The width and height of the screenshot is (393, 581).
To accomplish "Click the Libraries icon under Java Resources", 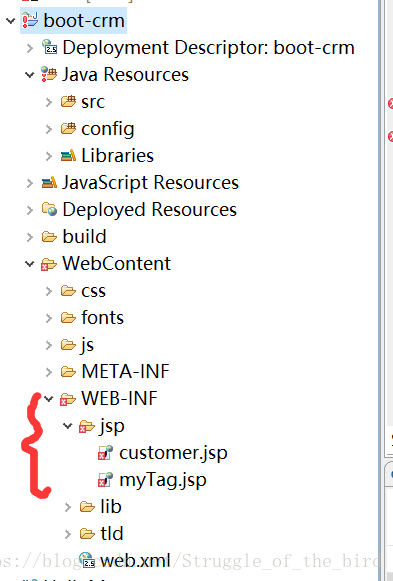I will (68, 155).
